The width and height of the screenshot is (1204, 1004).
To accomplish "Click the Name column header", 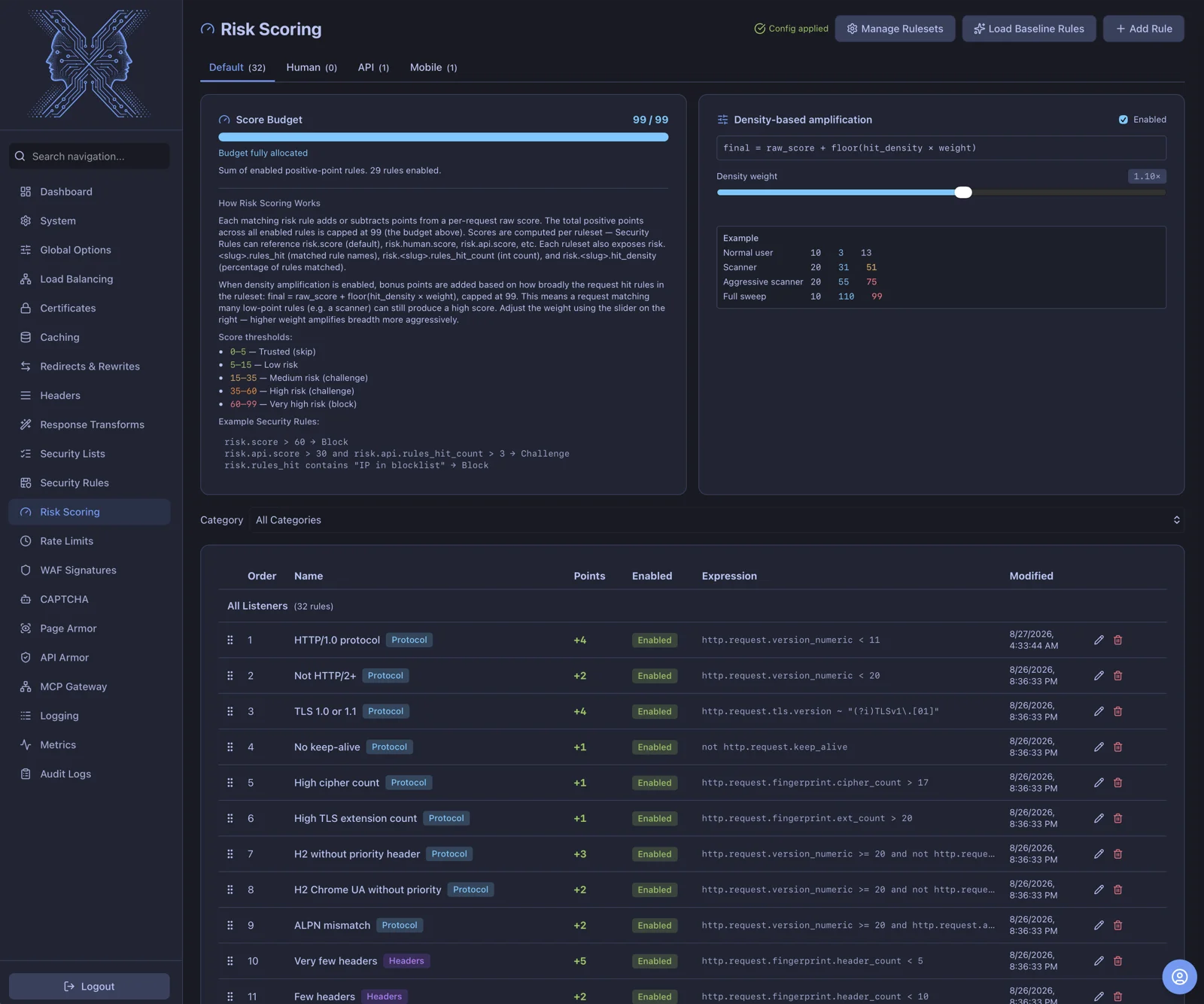I will (309, 577).
